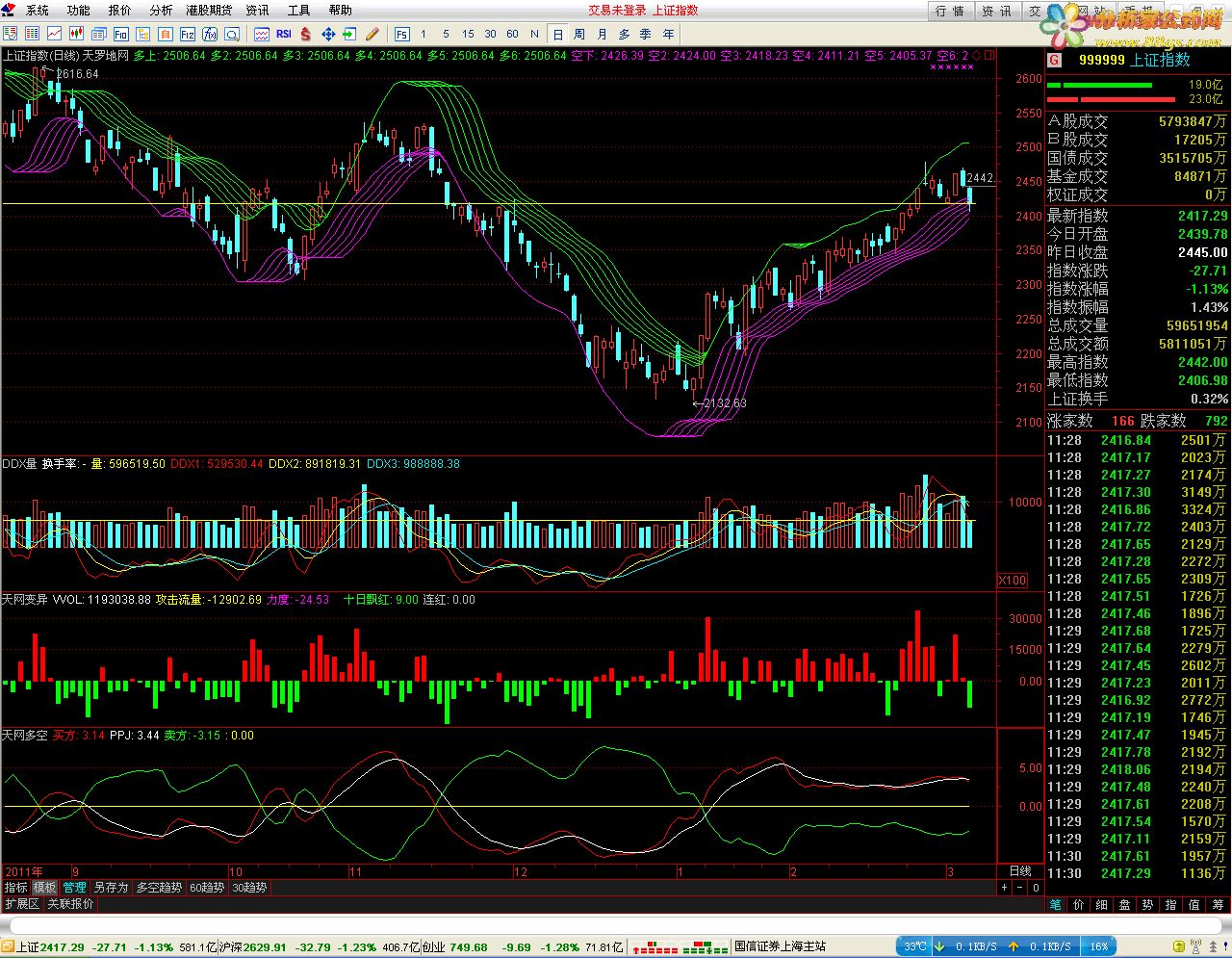
Task: Click the checklist toolbar icon
Action: pos(11,34)
